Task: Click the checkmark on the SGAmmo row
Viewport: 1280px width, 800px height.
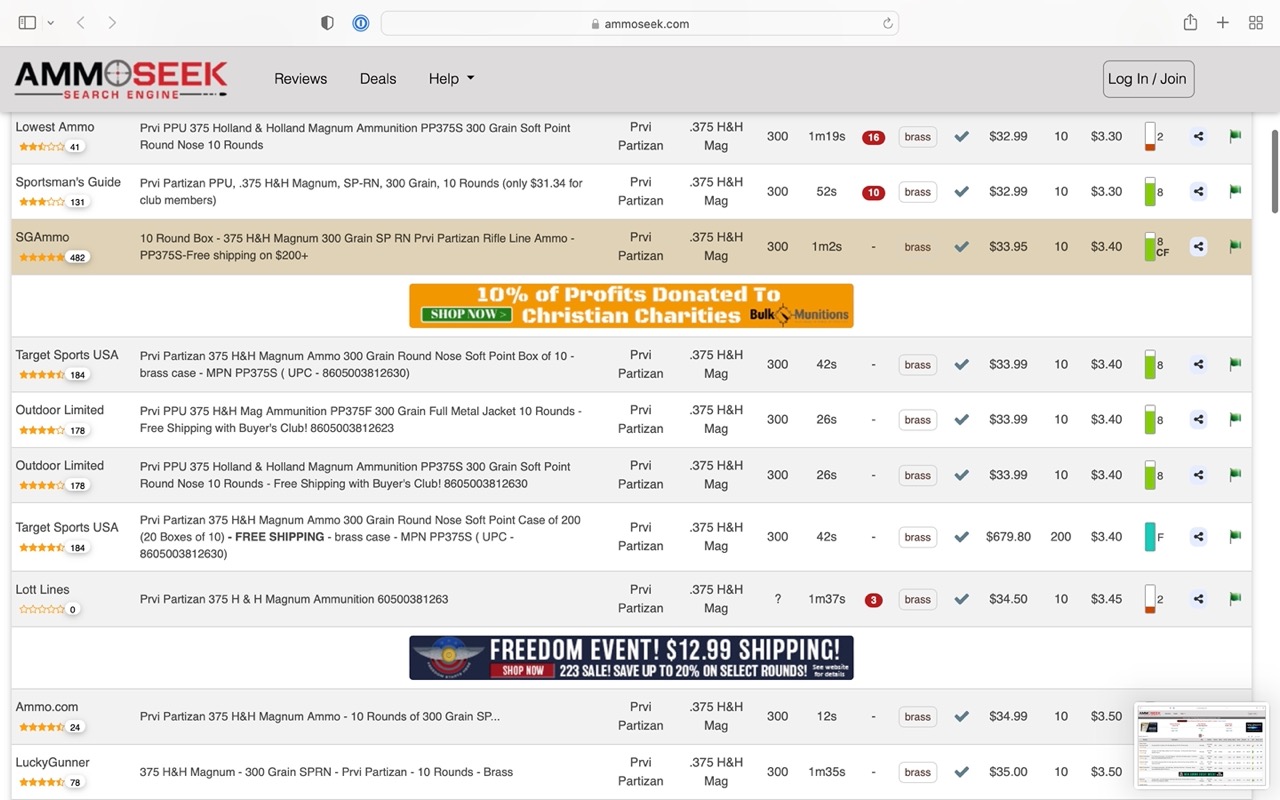Action: click(961, 246)
